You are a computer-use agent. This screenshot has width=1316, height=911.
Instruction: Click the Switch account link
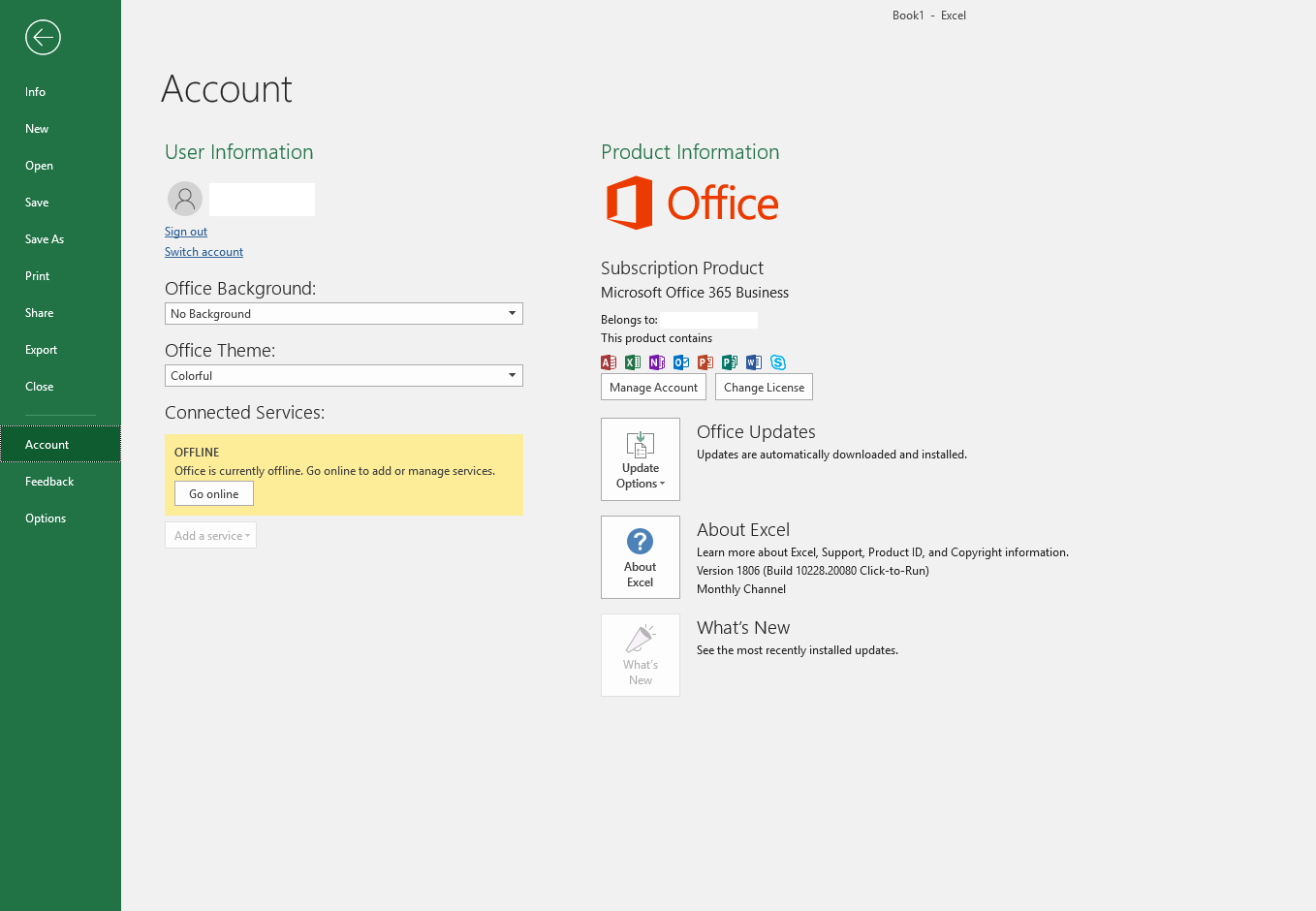[204, 252]
